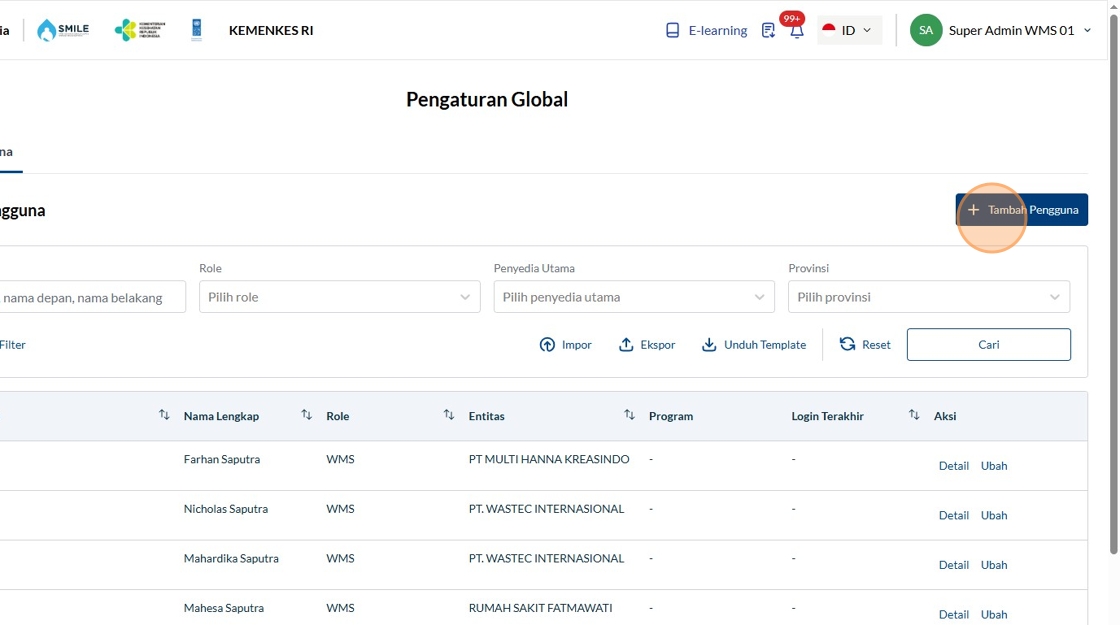Open E-learning link
This screenshot has height=625, width=1120.
[x=706, y=30]
